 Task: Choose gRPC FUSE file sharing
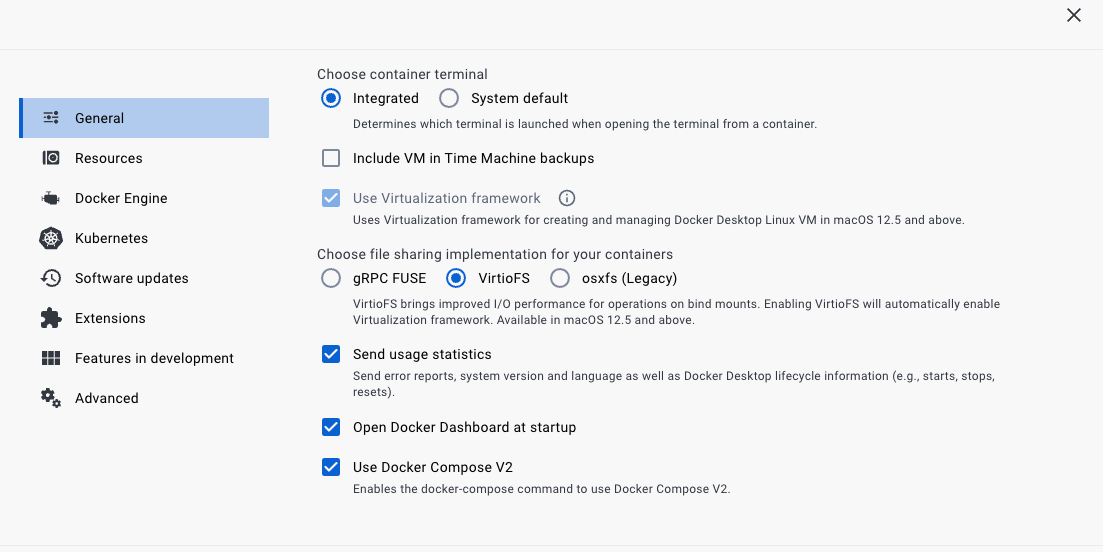coord(331,278)
